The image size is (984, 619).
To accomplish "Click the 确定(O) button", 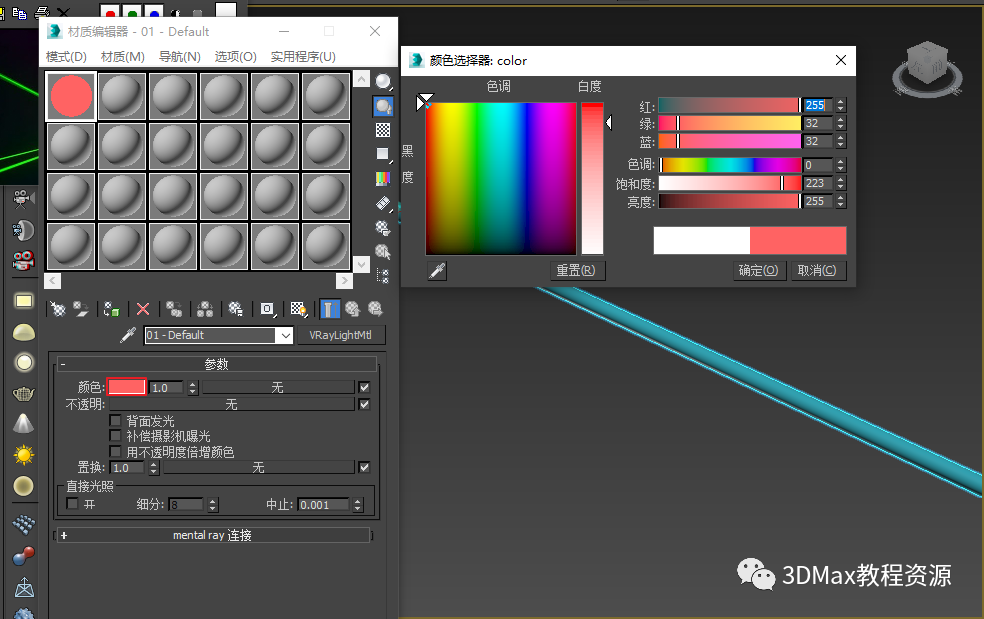I will [759, 271].
